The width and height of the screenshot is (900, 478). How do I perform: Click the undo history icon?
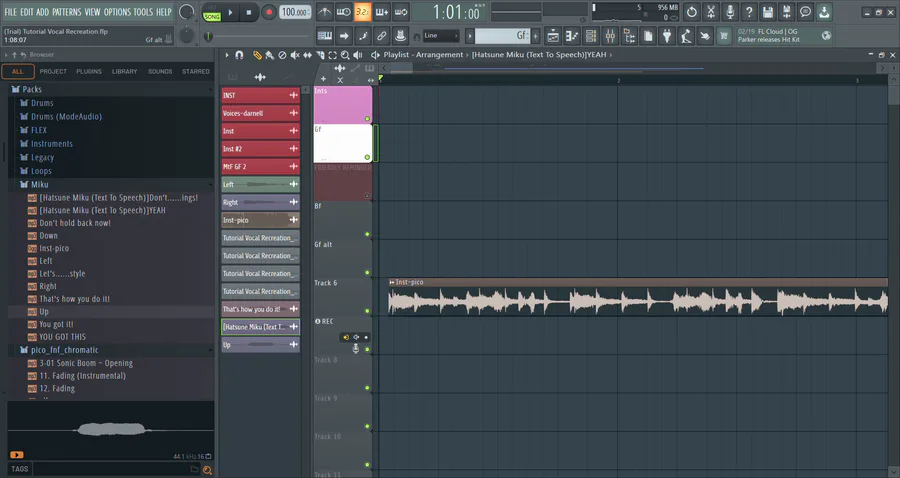[x=692, y=11]
